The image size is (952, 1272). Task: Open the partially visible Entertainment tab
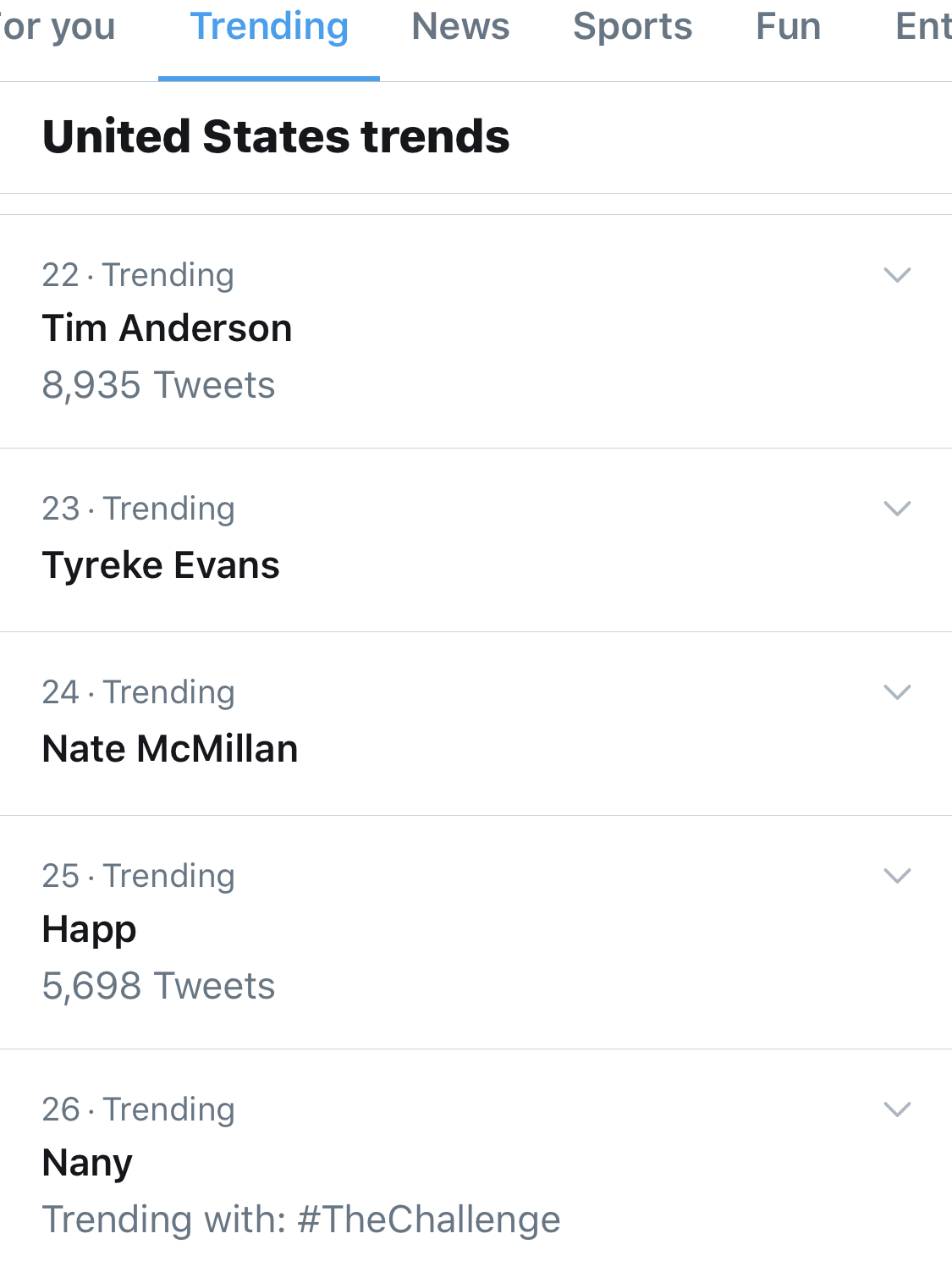[923, 27]
